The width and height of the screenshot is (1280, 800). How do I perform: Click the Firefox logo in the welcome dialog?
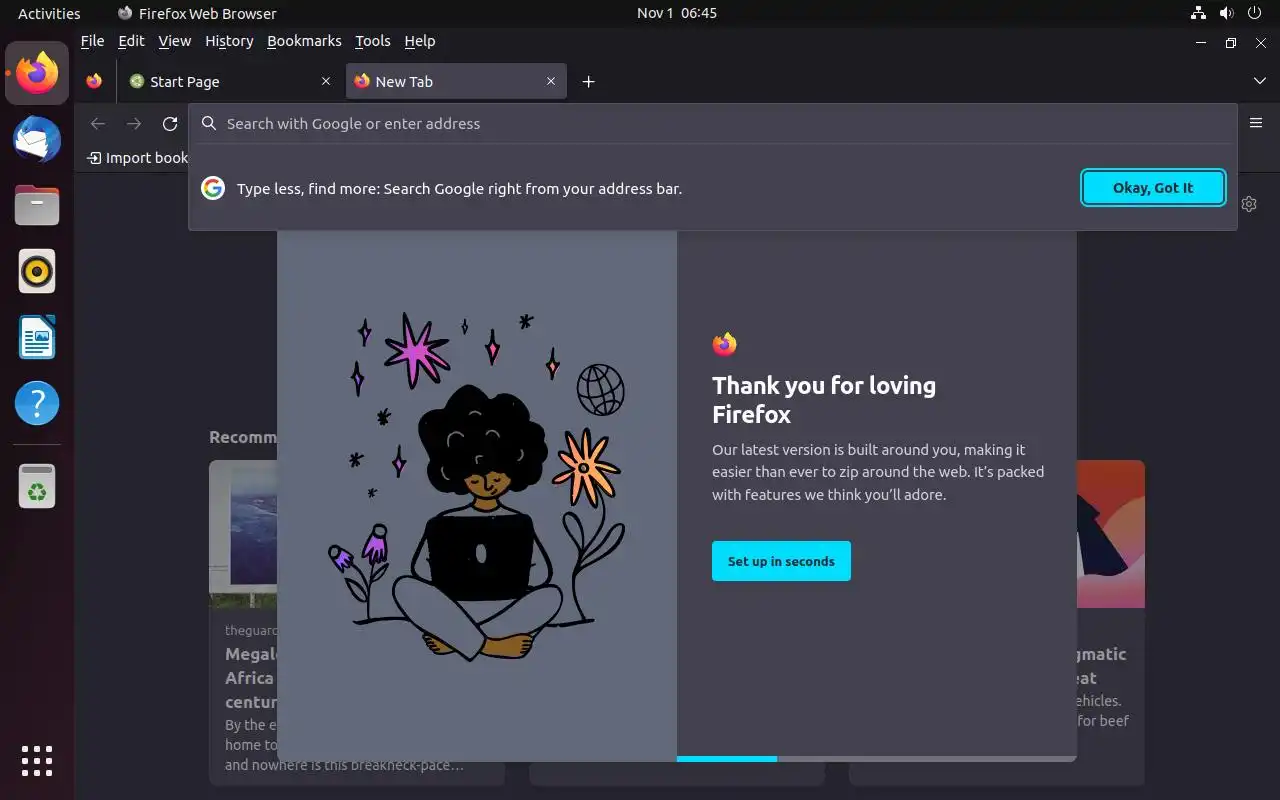point(725,345)
